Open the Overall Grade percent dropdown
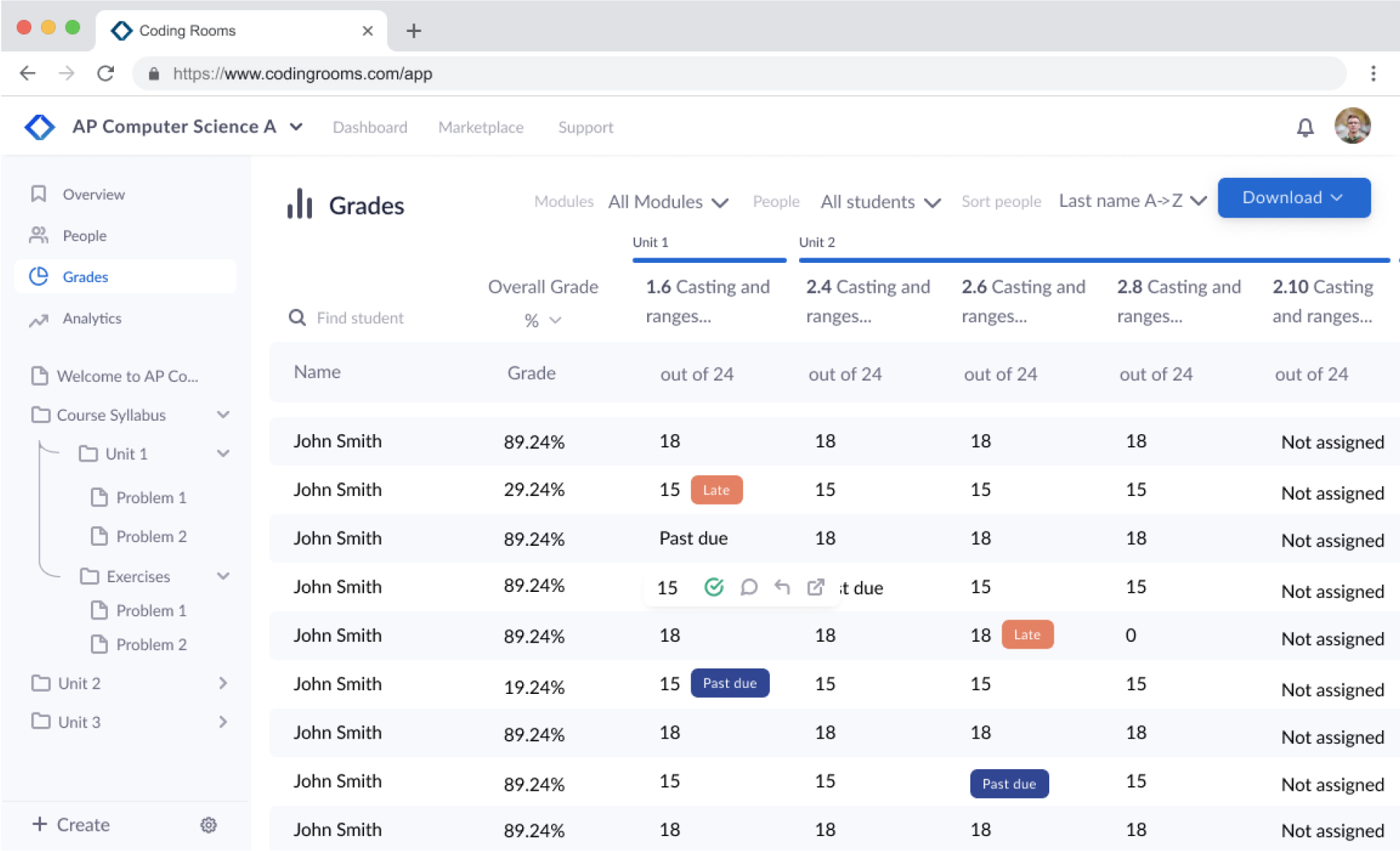1400x851 pixels. click(x=543, y=320)
